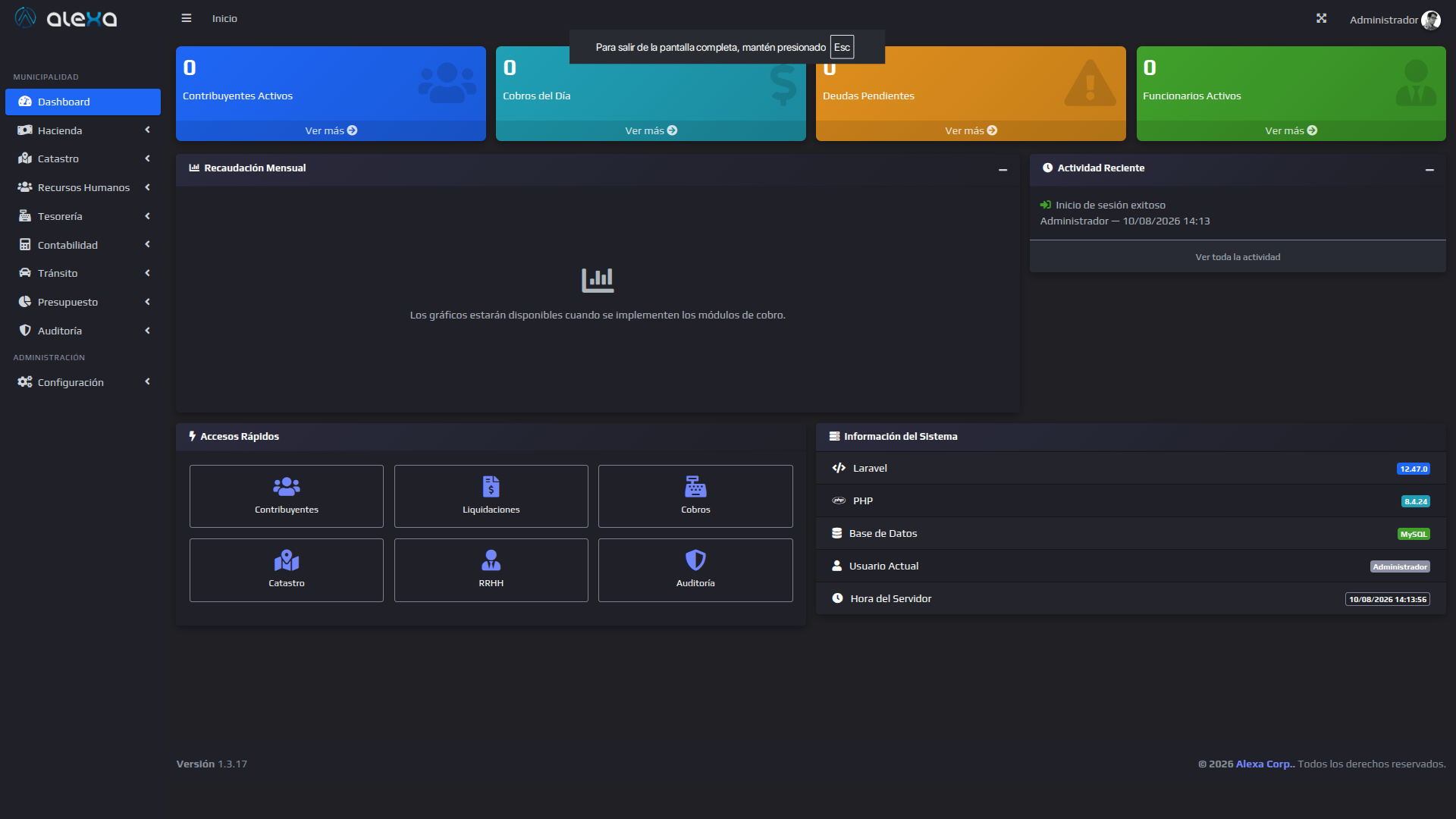Click the Administrador user badge

tap(1400, 566)
